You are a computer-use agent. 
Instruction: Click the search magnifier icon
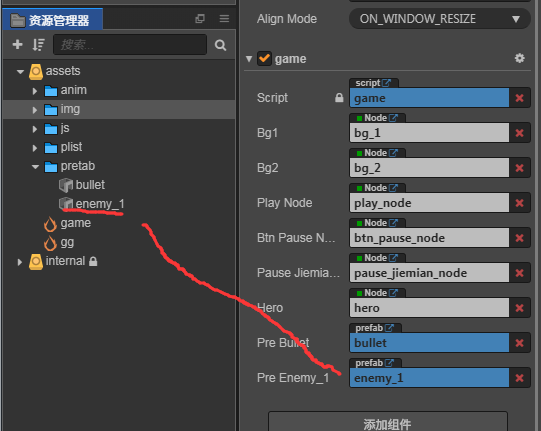click(220, 45)
